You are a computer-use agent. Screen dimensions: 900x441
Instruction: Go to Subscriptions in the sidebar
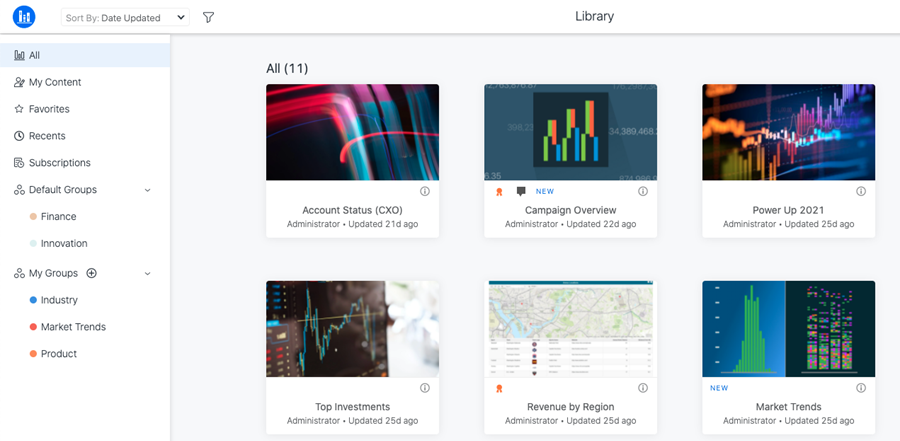[x=85, y=163]
